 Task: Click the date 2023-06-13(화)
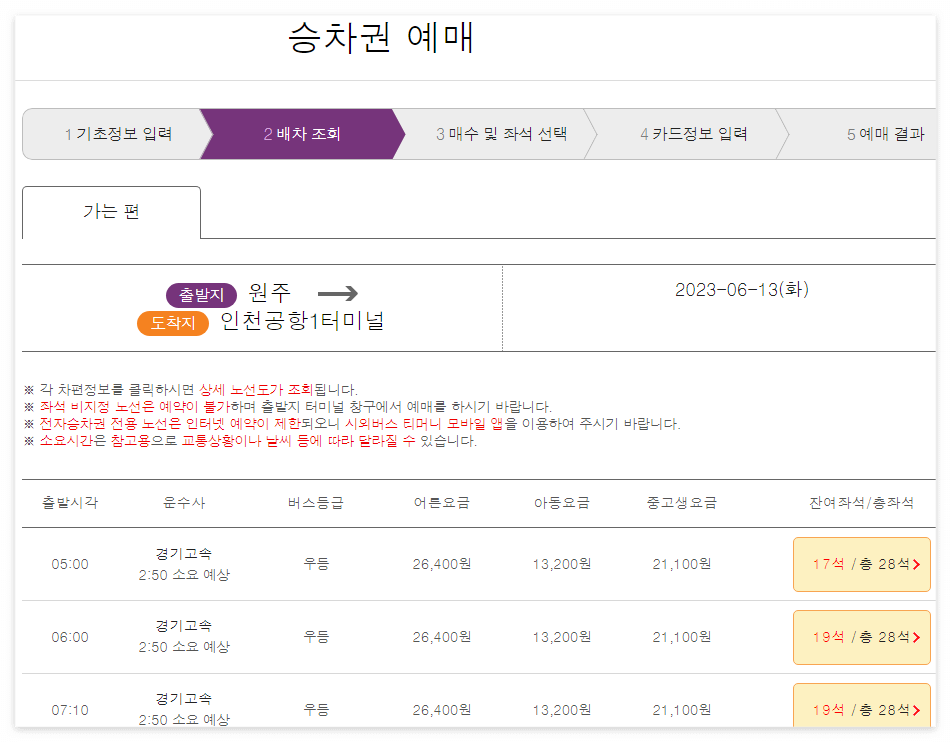pyautogui.click(x=742, y=289)
